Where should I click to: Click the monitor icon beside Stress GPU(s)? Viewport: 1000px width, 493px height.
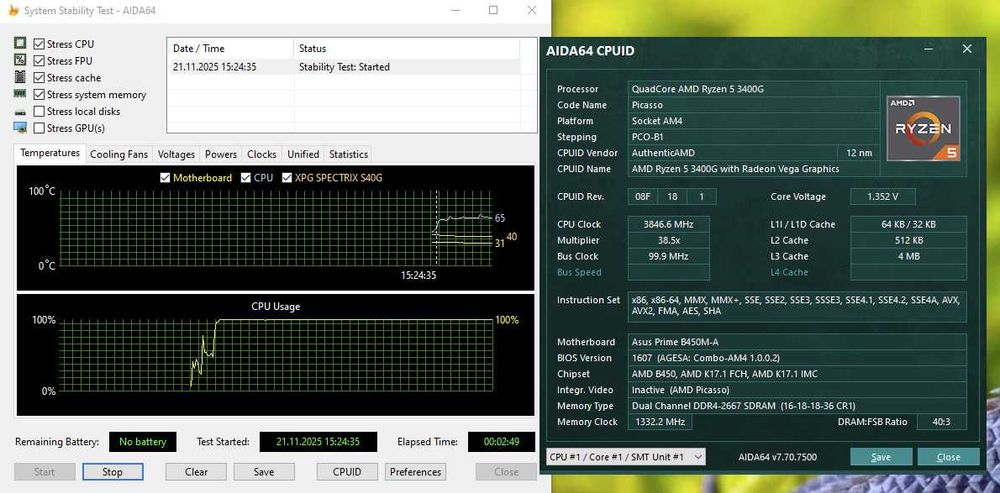[x=20, y=128]
